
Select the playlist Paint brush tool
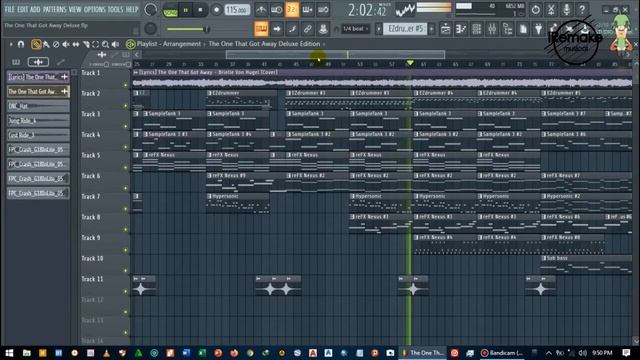[46, 44]
